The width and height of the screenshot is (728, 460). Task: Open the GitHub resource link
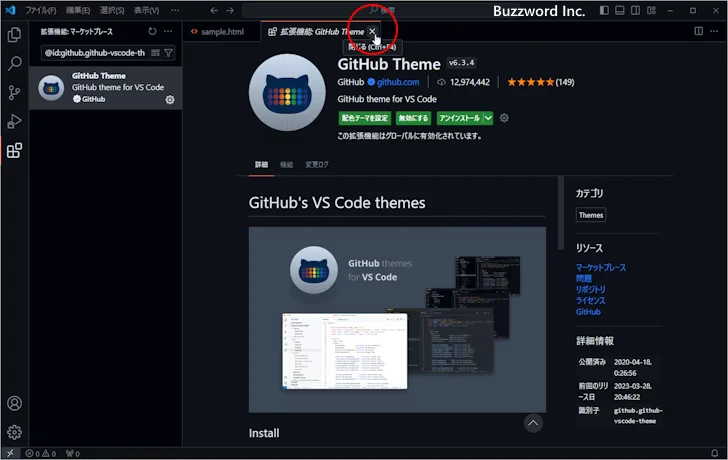pos(588,311)
